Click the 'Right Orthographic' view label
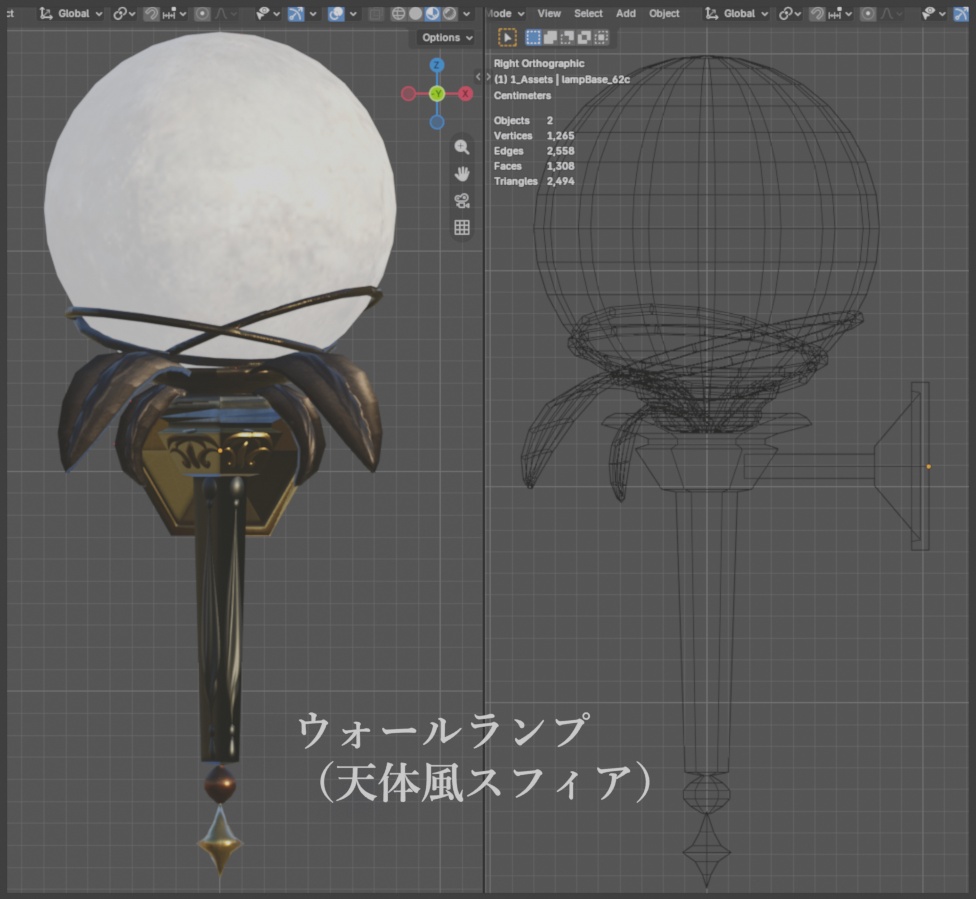Screen dimensions: 976x899 tap(539, 64)
